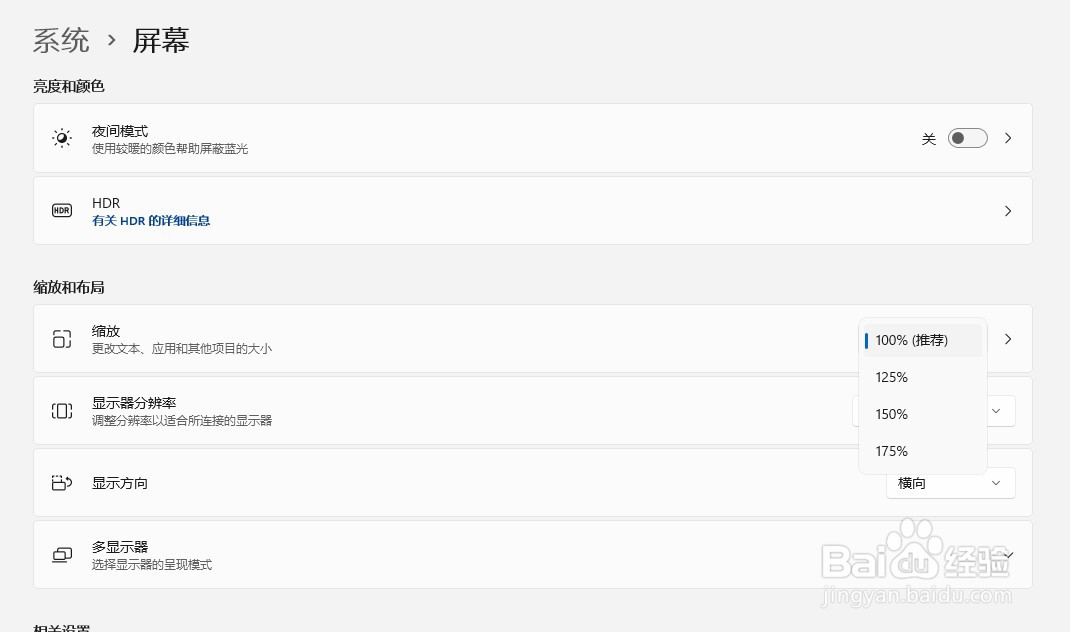
Task: Open night light settings via chevron
Action: 1008,139
